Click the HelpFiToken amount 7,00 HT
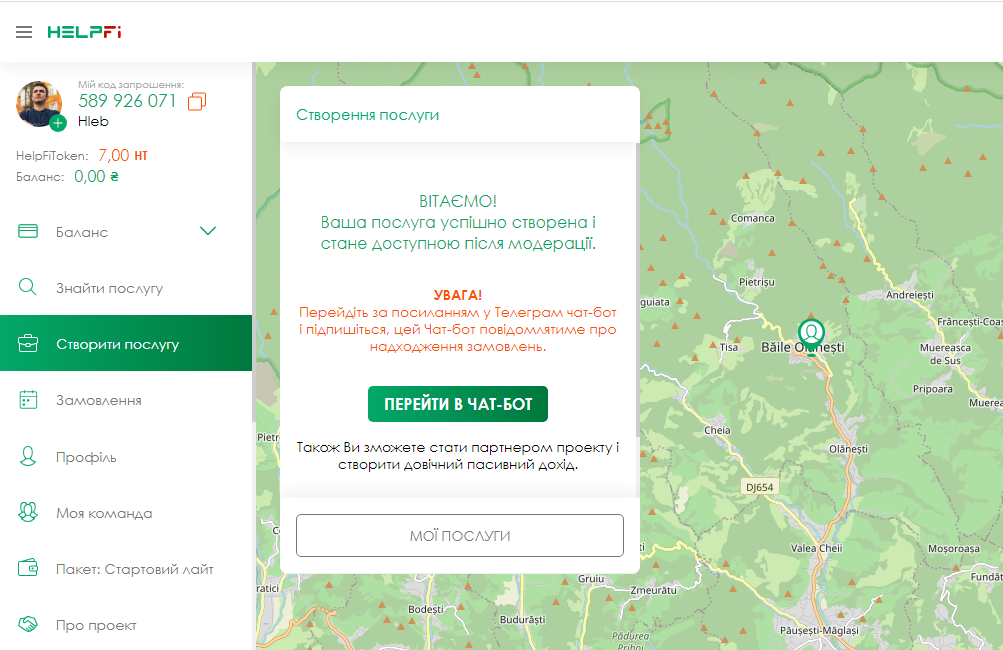 122,156
